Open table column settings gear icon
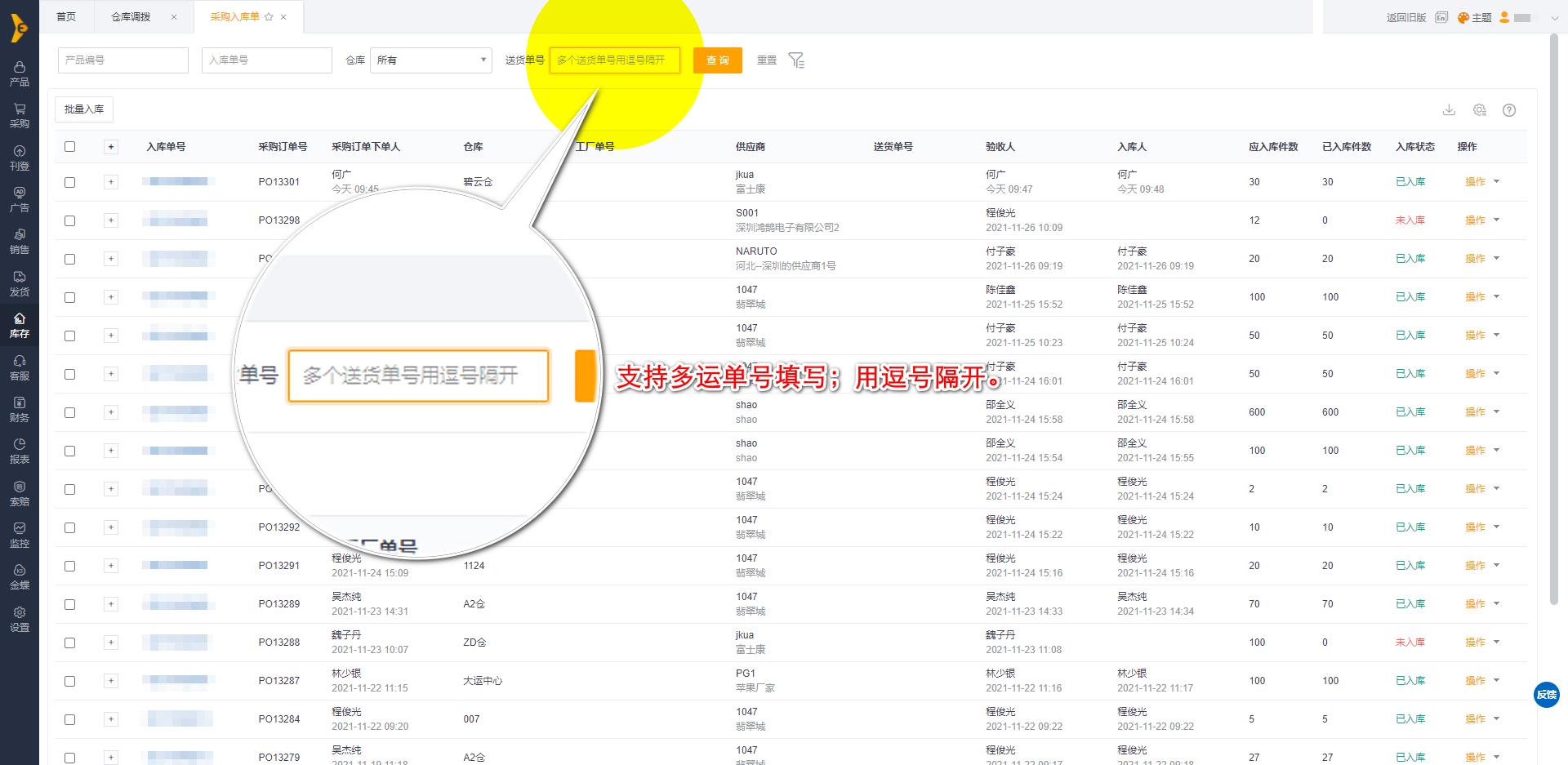 pos(1479,110)
